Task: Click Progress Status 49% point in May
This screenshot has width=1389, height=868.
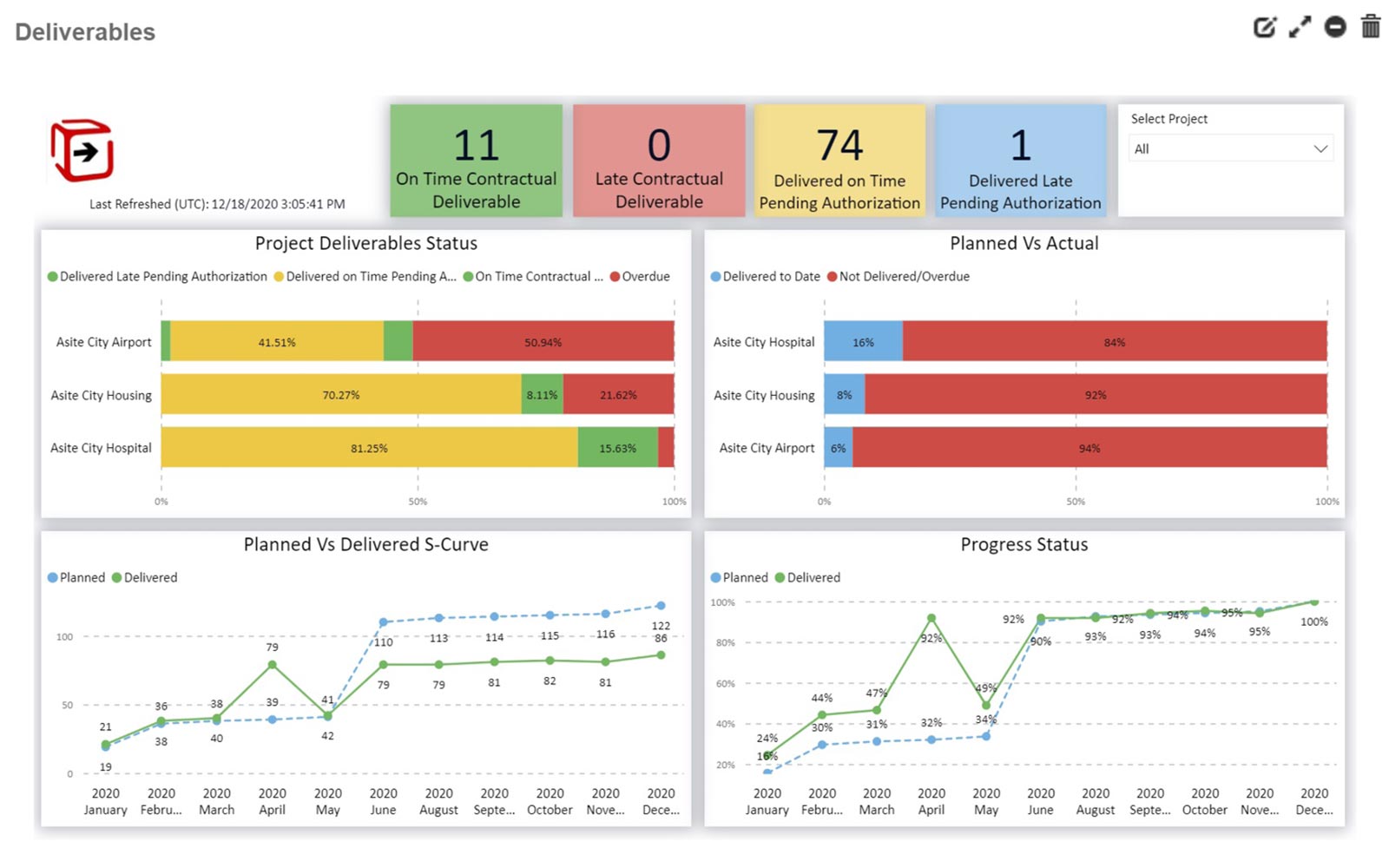Action: 986,706
